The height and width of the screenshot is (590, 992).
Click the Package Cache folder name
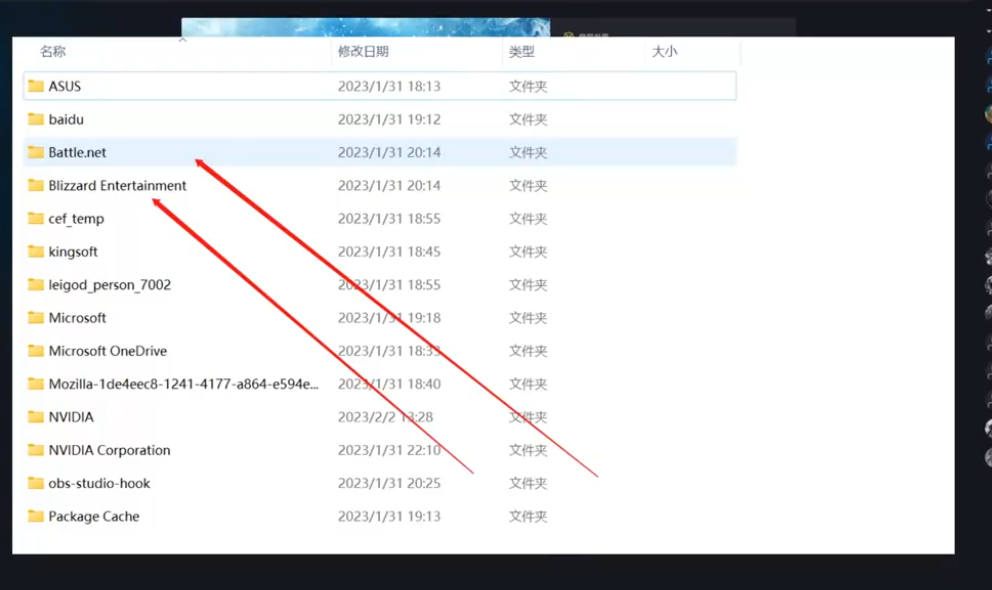(94, 516)
